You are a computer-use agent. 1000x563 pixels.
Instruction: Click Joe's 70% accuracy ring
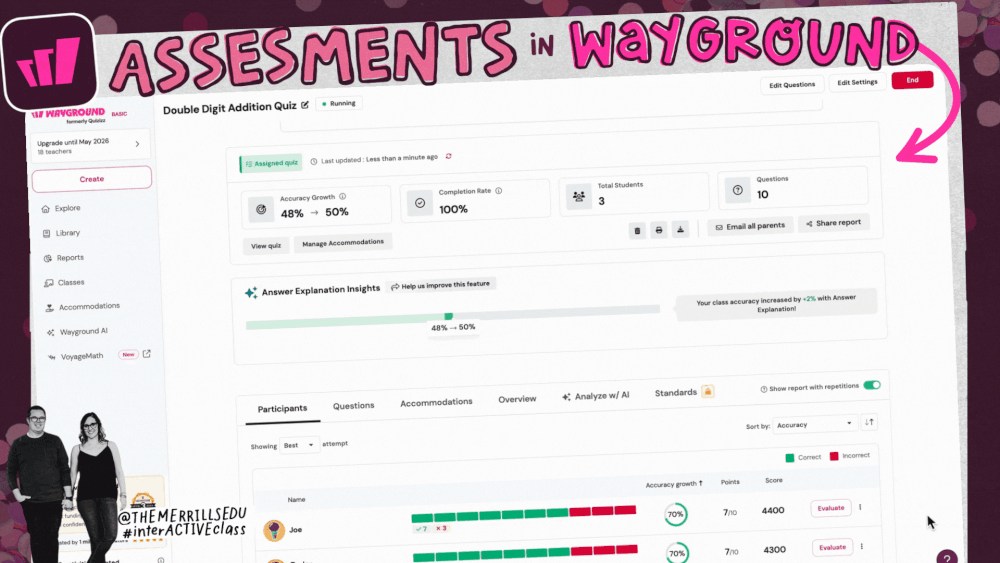pos(676,514)
